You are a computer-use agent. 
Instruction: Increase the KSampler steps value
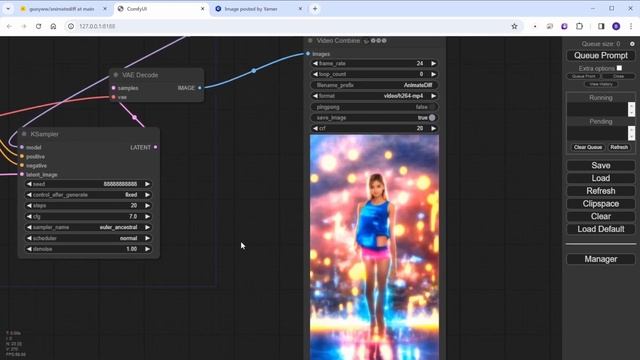click(147, 206)
